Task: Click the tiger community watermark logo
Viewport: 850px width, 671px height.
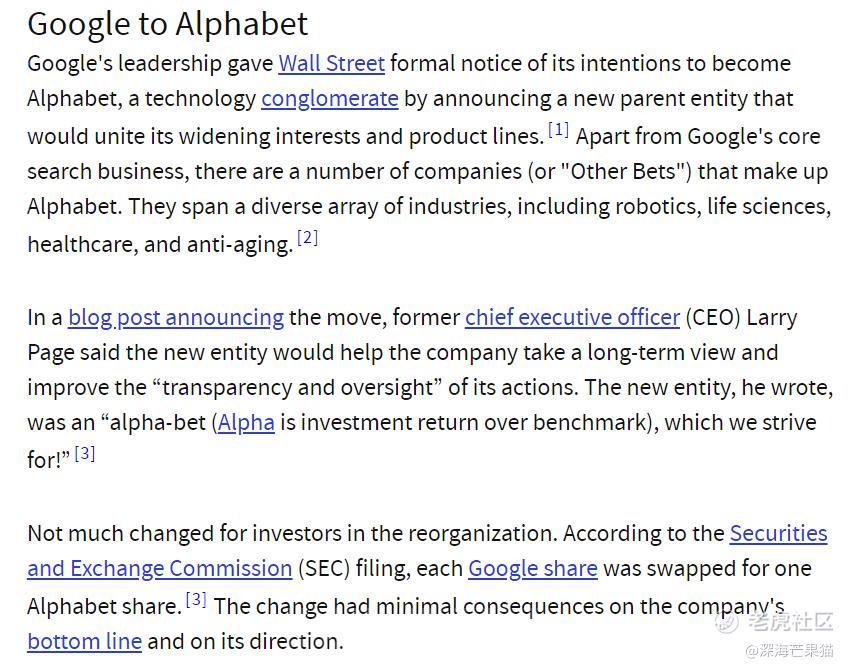Action: (726, 621)
